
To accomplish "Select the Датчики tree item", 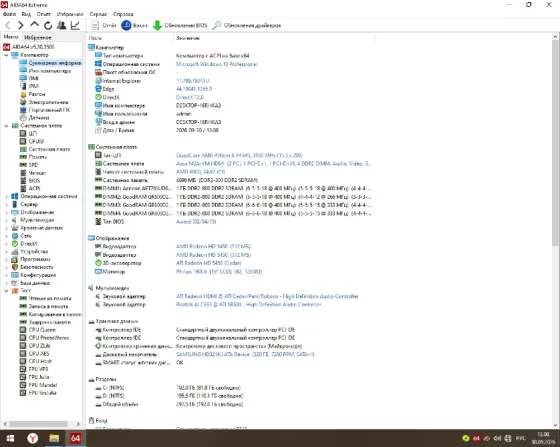I will coord(35,118).
